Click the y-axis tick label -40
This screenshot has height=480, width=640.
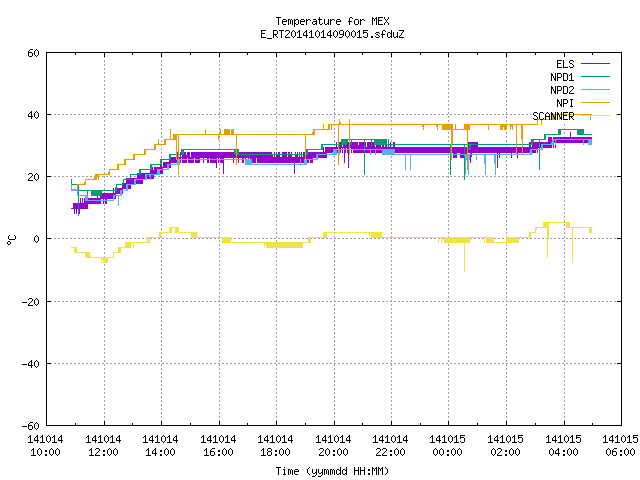[x=31, y=364]
